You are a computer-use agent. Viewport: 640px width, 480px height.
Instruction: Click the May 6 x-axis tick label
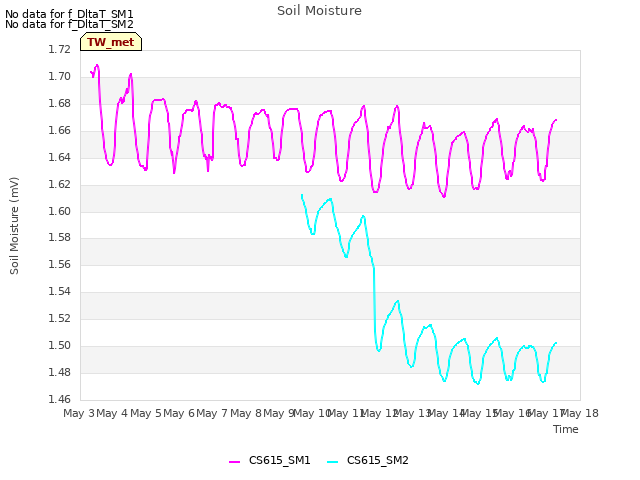(179, 413)
